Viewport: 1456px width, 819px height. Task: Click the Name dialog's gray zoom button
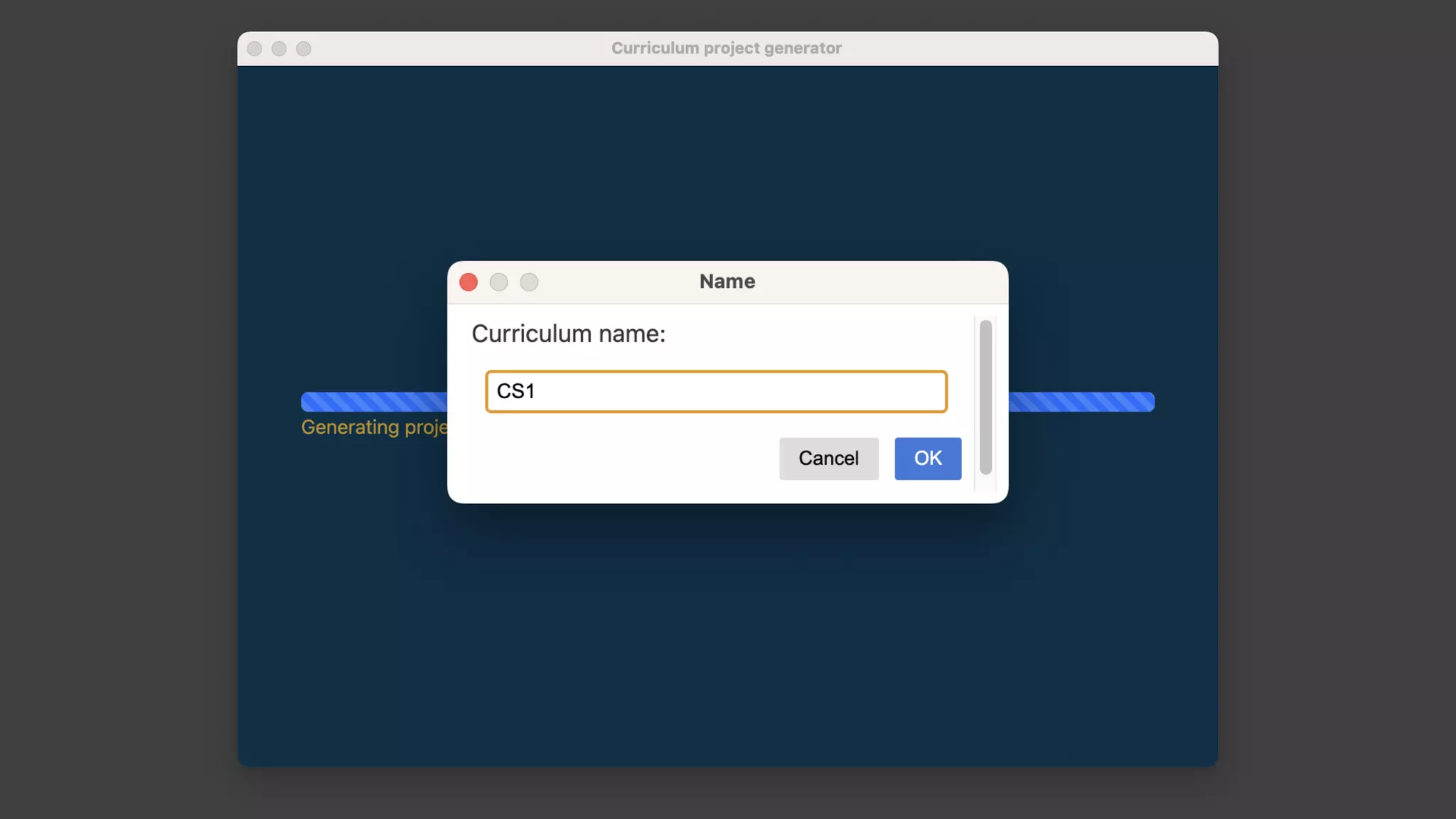(529, 282)
